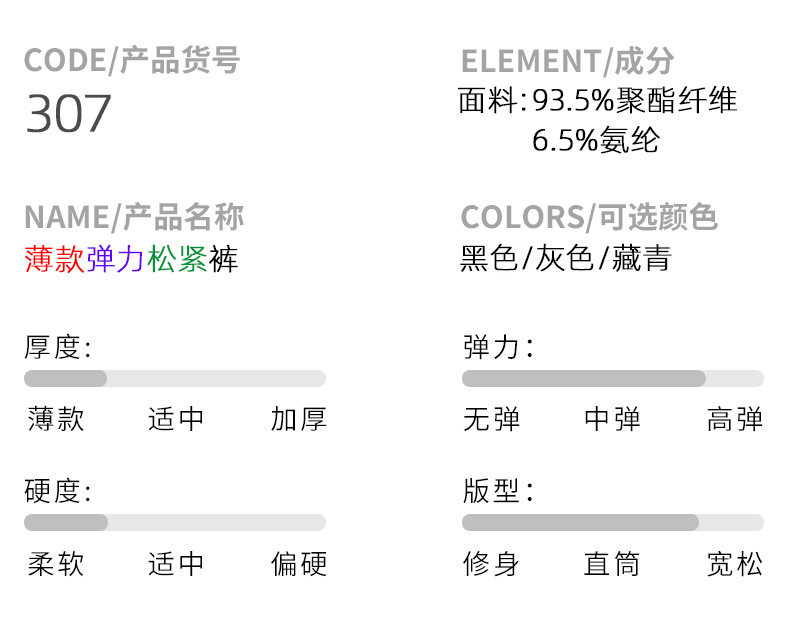Choose 适中 under the 硬度 bar
Screen dimensions: 790x621
point(176,564)
